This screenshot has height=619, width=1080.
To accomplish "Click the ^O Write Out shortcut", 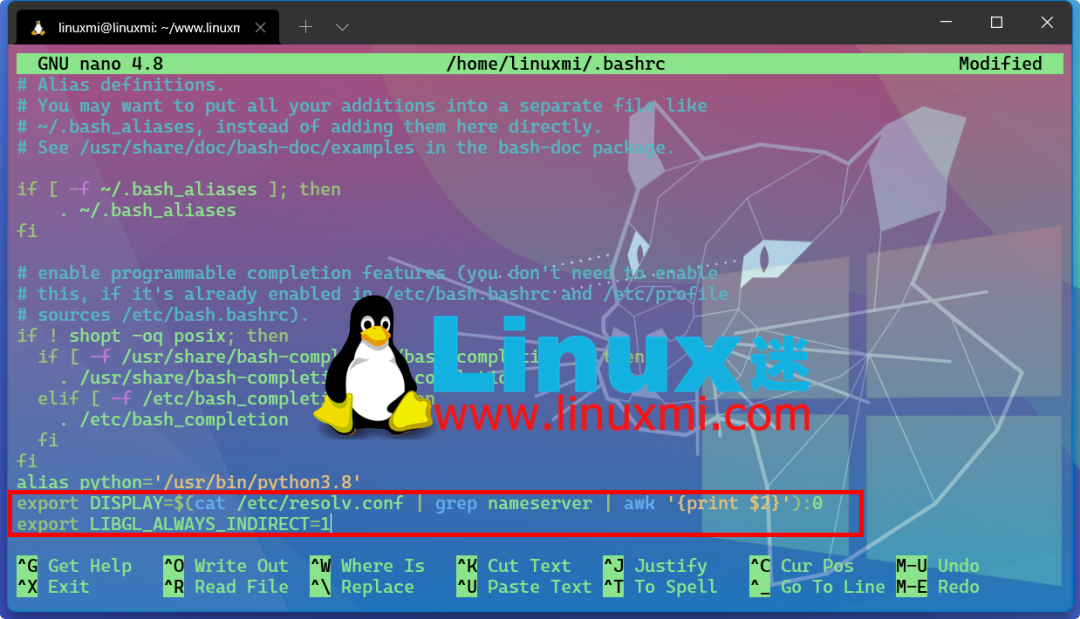I will [226, 566].
